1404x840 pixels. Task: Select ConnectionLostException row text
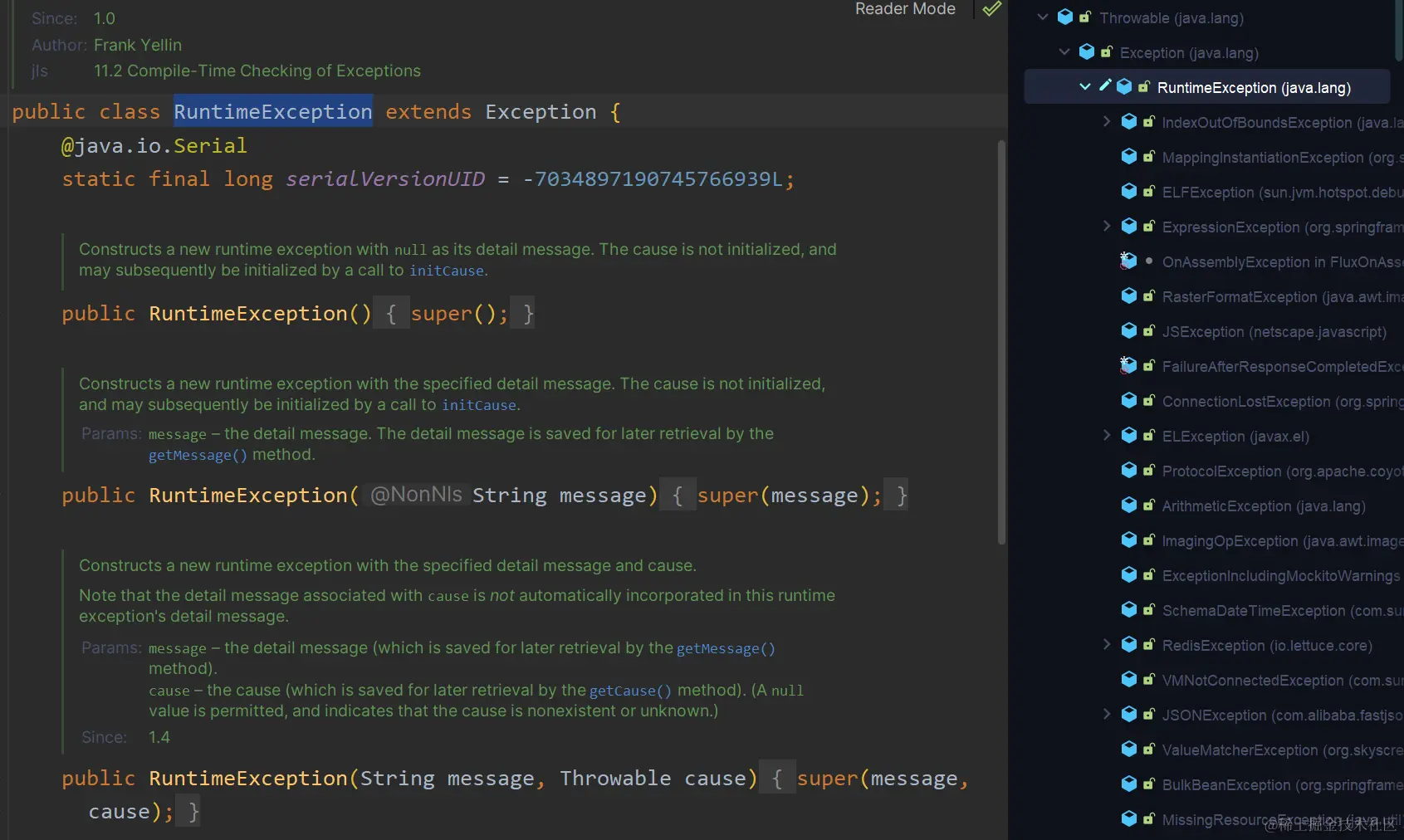pyautogui.click(x=1282, y=401)
